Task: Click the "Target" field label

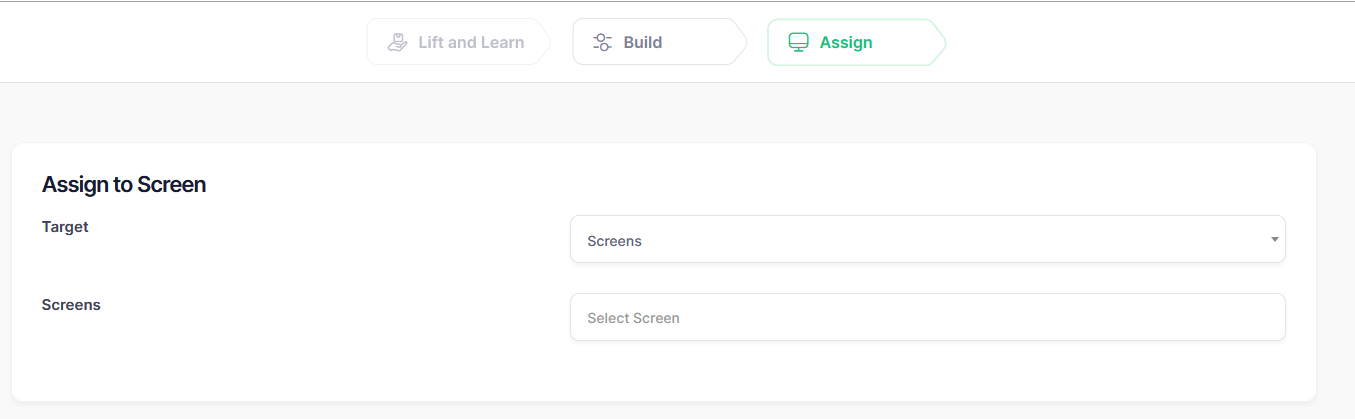Action: tap(65, 227)
